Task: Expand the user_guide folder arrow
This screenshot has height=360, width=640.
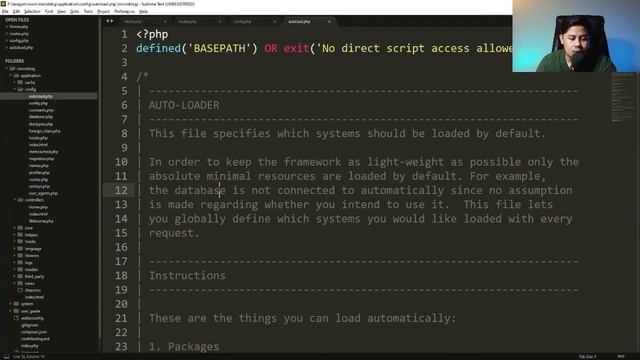Action: click(11, 311)
